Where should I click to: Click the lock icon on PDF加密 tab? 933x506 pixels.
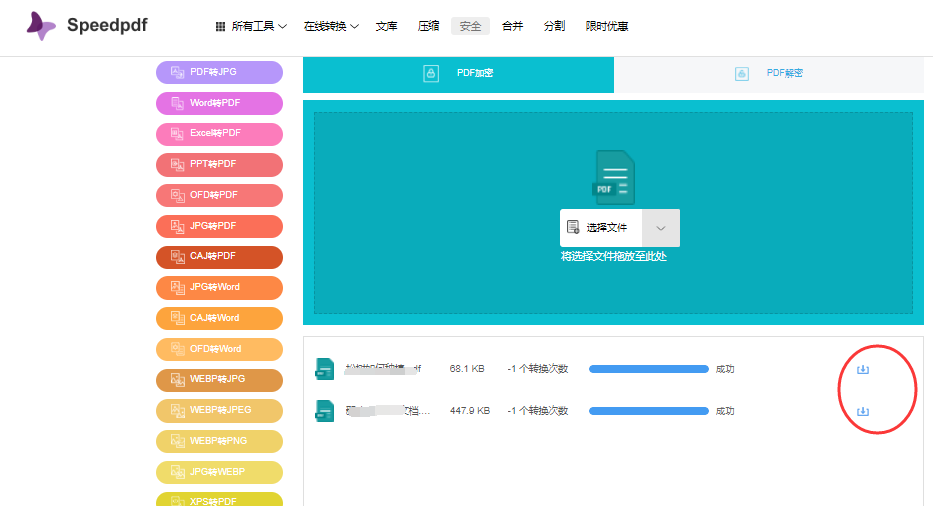431,73
